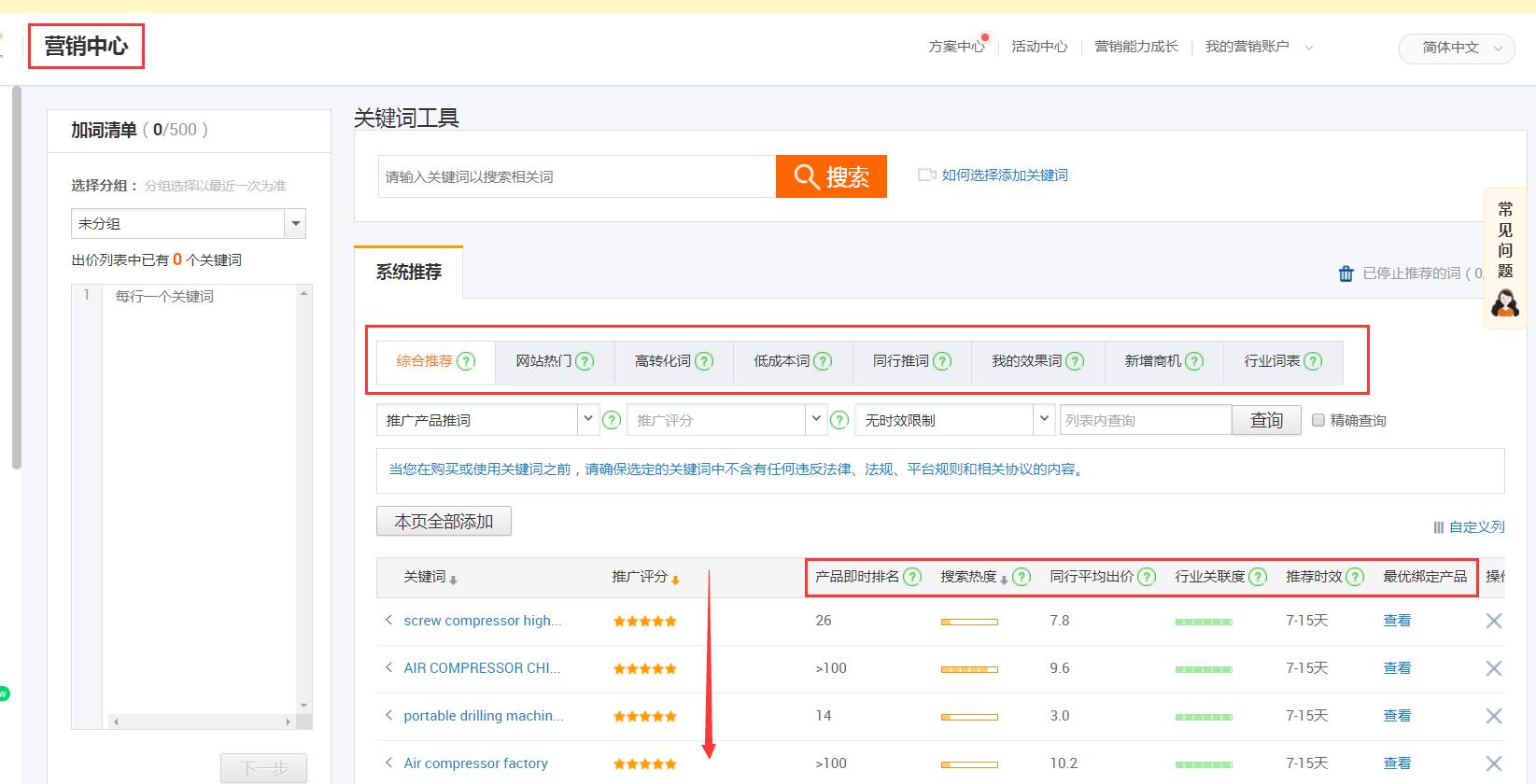This screenshot has width=1536, height=784.
Task: Click help icon beside 网站热门 tab
Action: 585,361
